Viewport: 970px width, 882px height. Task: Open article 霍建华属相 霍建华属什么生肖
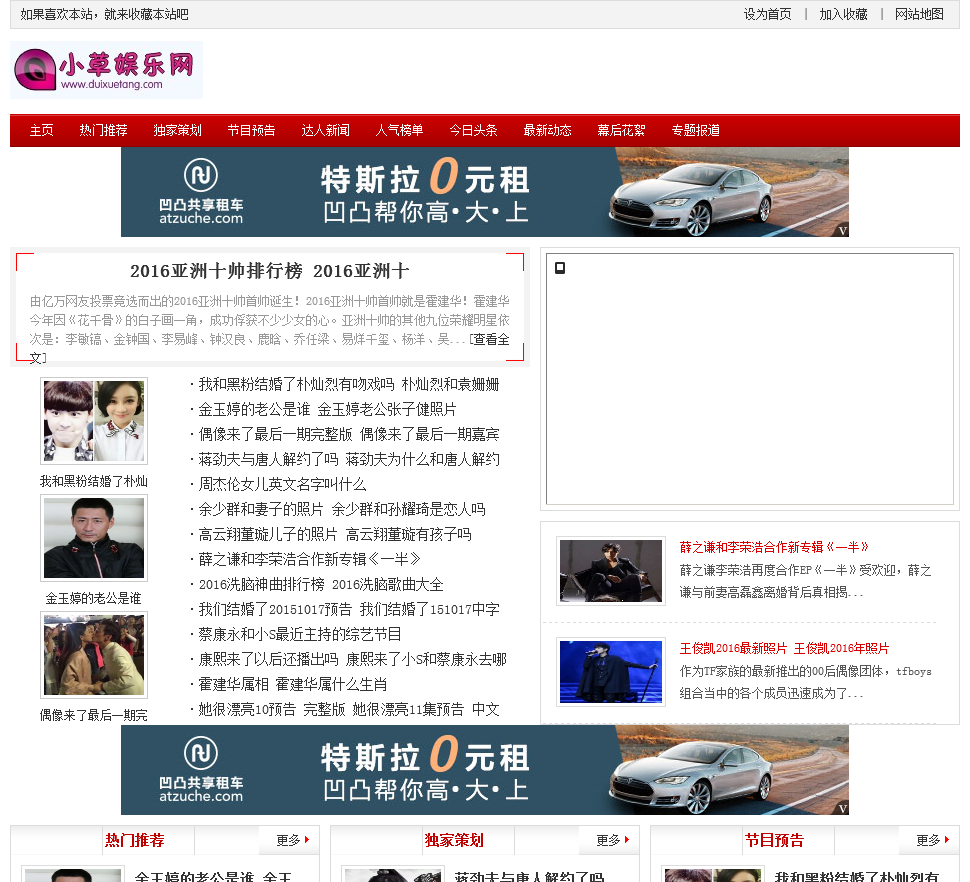293,684
